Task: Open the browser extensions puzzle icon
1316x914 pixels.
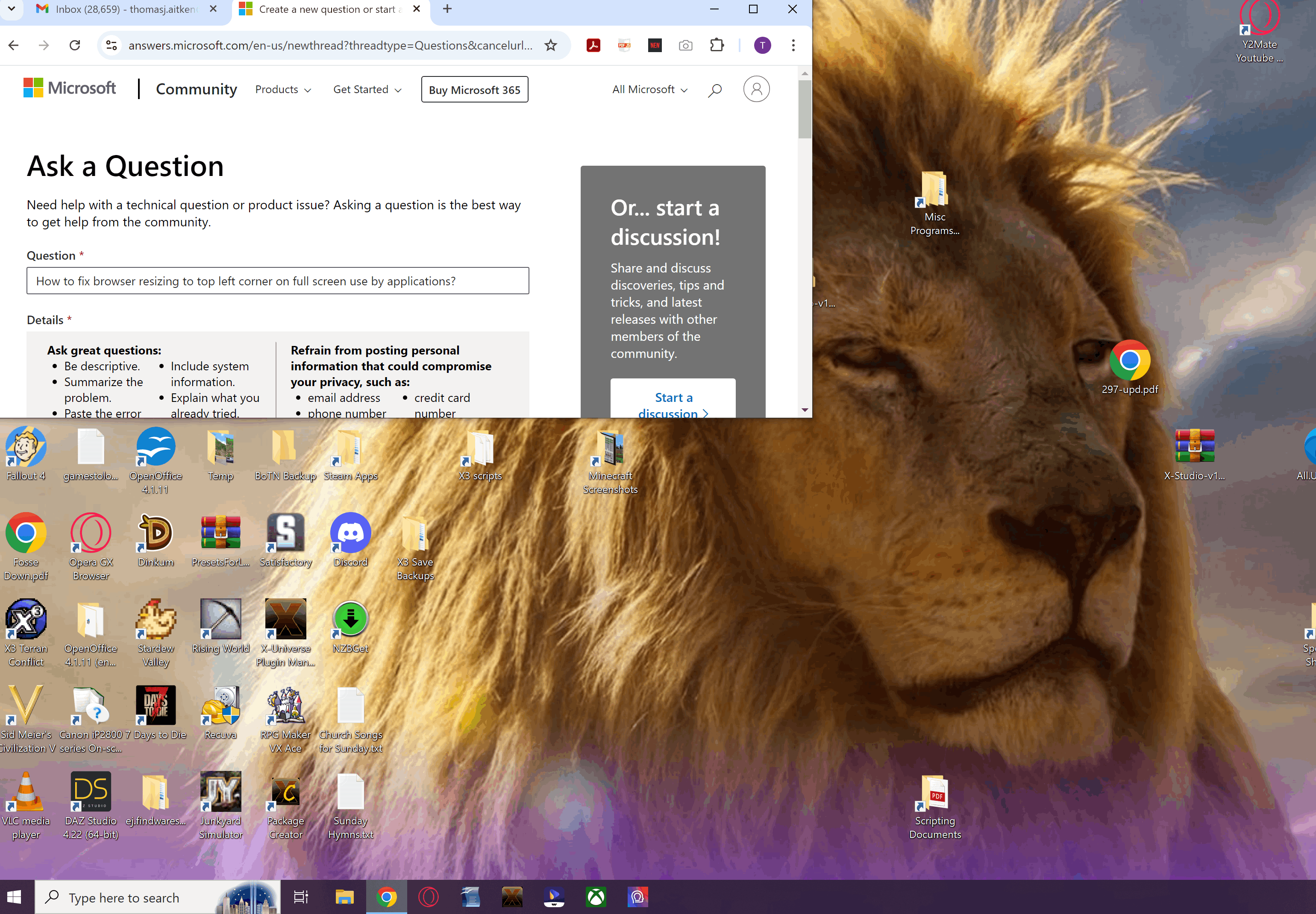Action: (x=717, y=45)
